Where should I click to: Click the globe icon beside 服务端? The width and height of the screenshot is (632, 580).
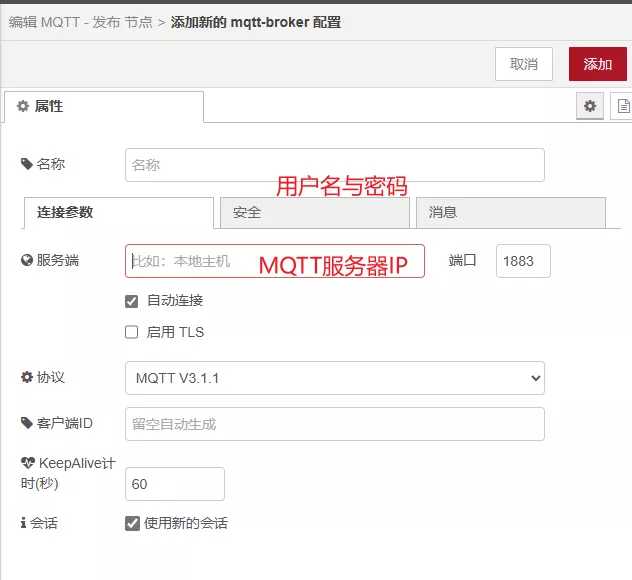coord(27,261)
